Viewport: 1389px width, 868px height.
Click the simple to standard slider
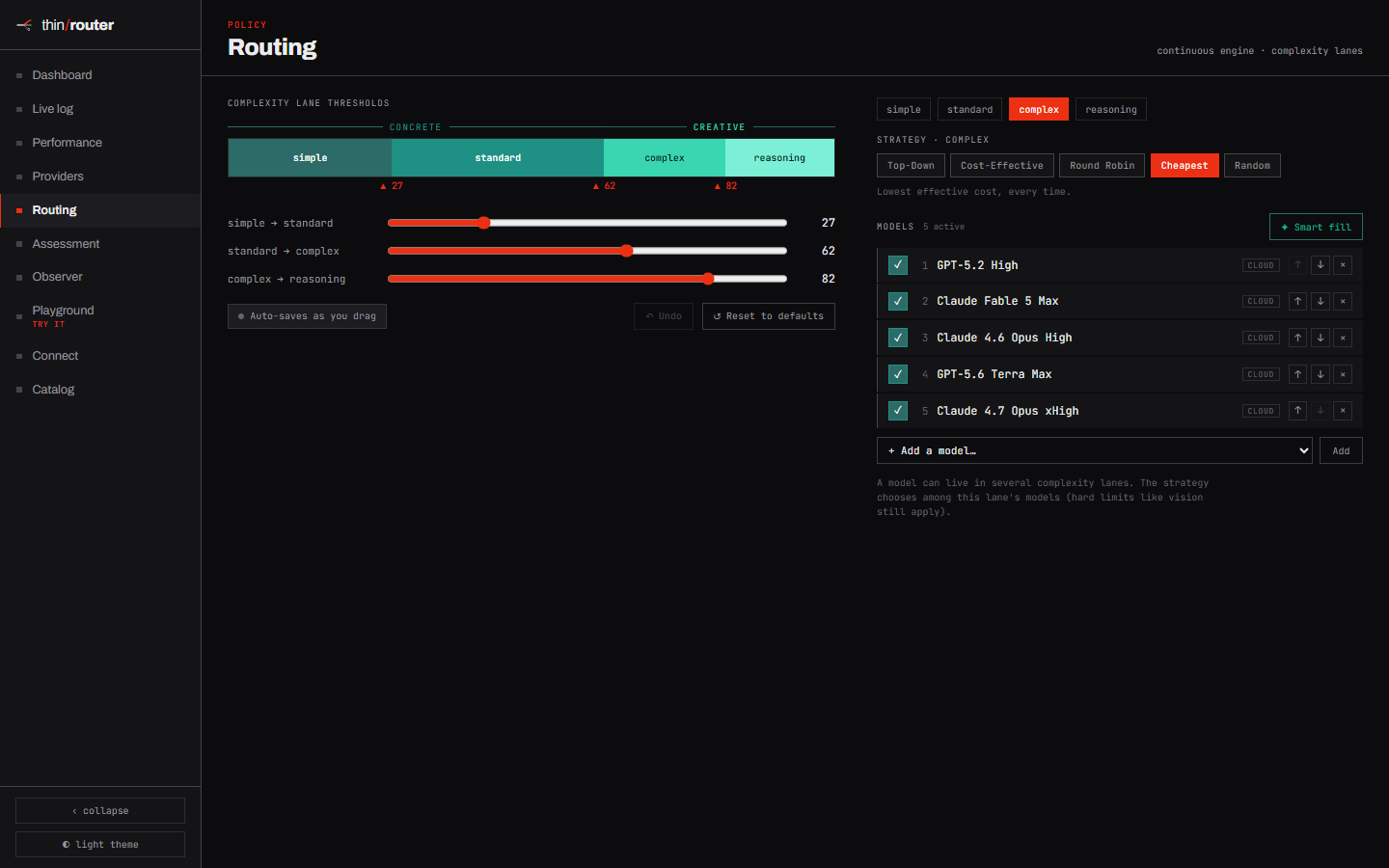(587, 223)
